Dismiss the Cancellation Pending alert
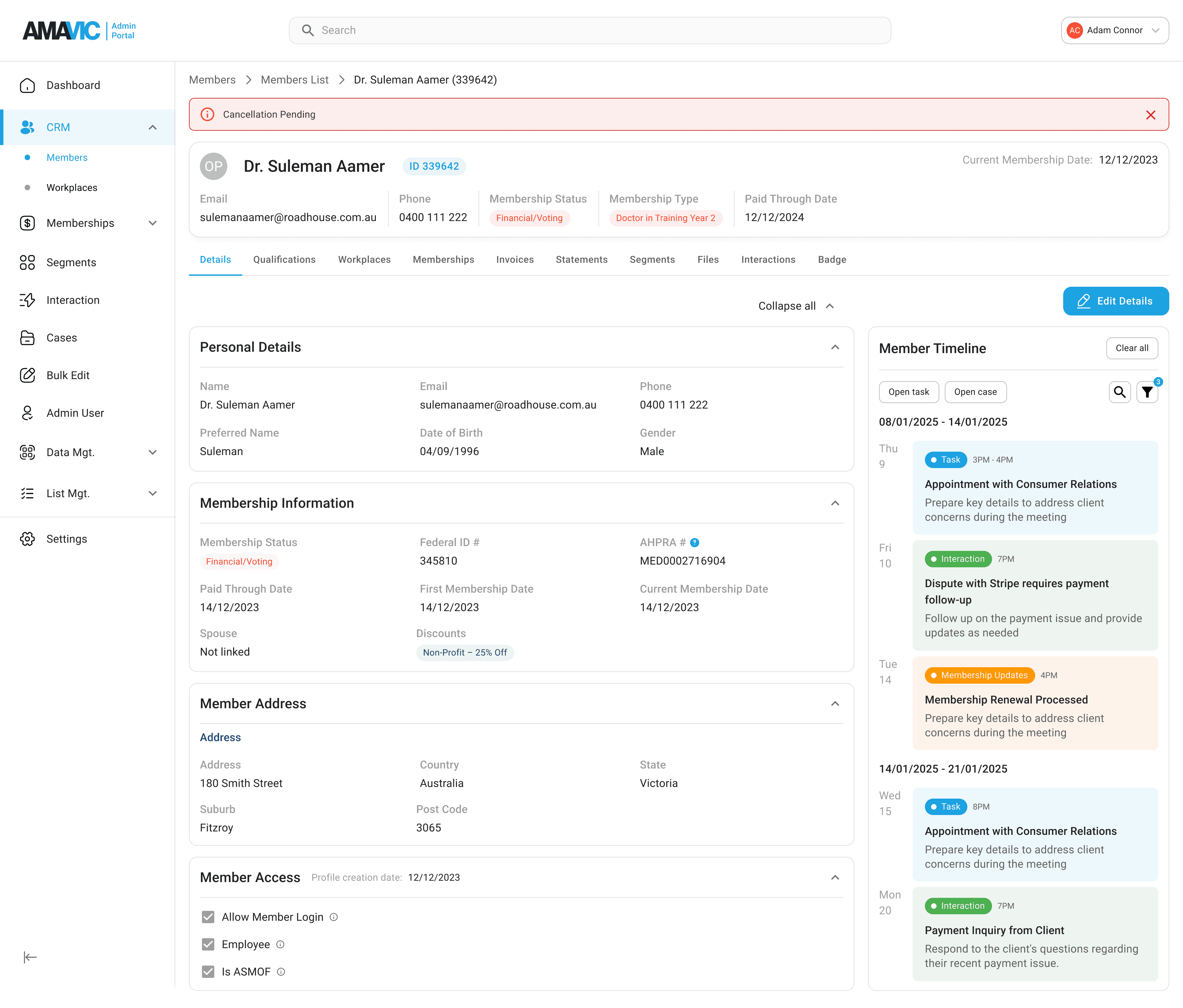Screen dimensions: 1183x1008 [1150, 115]
